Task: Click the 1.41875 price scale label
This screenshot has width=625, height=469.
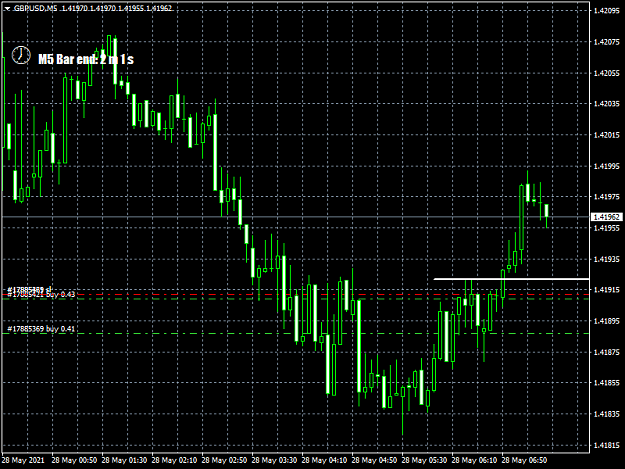Action: pos(607,352)
